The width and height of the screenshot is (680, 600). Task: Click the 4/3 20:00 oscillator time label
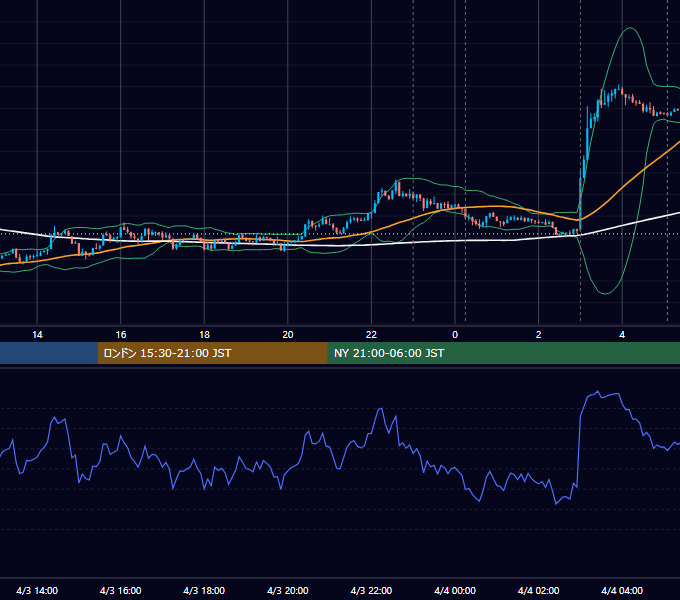click(288, 590)
